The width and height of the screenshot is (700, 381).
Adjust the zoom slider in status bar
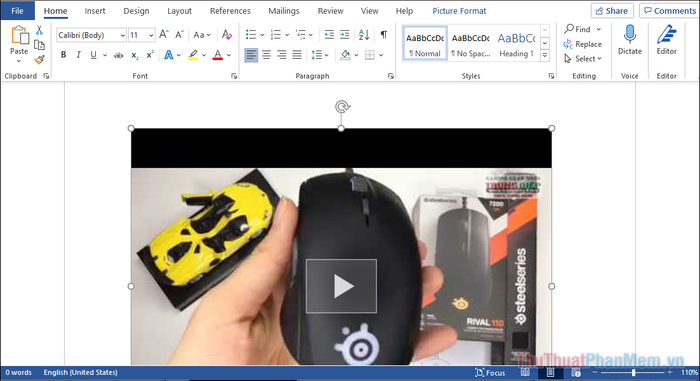[x=633, y=373]
